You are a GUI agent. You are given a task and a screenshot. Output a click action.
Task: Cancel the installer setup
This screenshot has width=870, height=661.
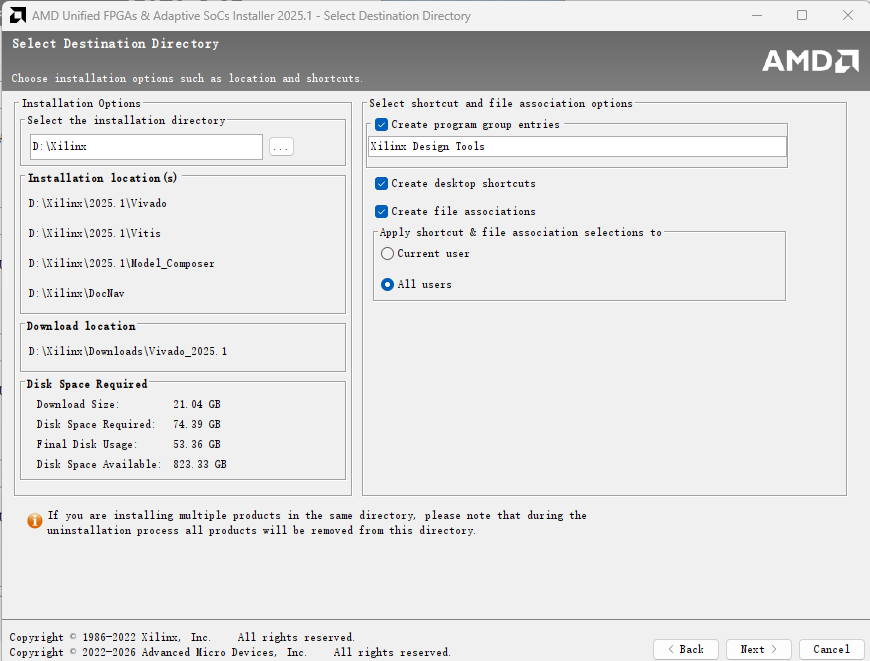point(831,649)
